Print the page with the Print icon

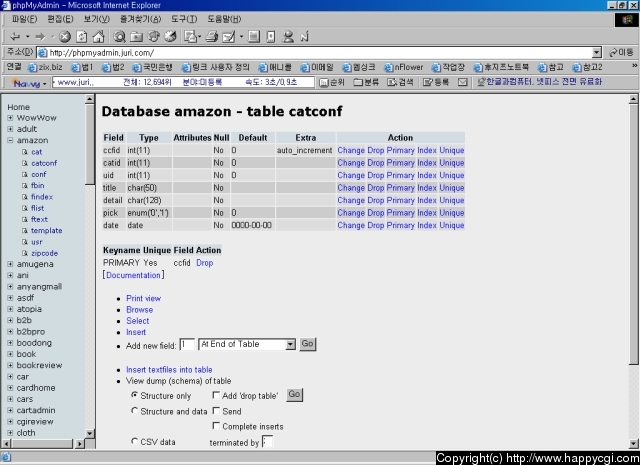point(212,37)
